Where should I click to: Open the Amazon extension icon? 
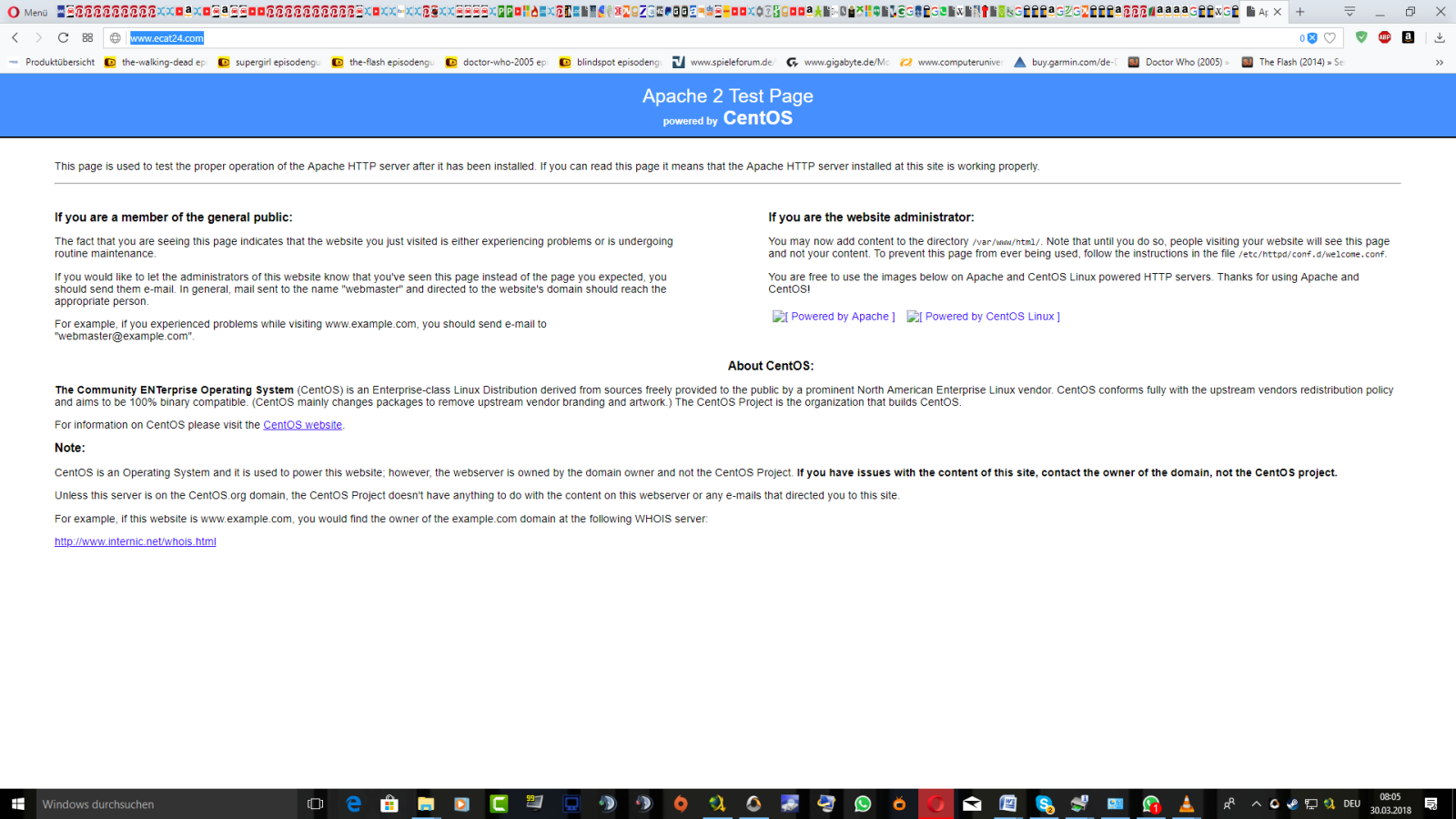coord(1408,37)
